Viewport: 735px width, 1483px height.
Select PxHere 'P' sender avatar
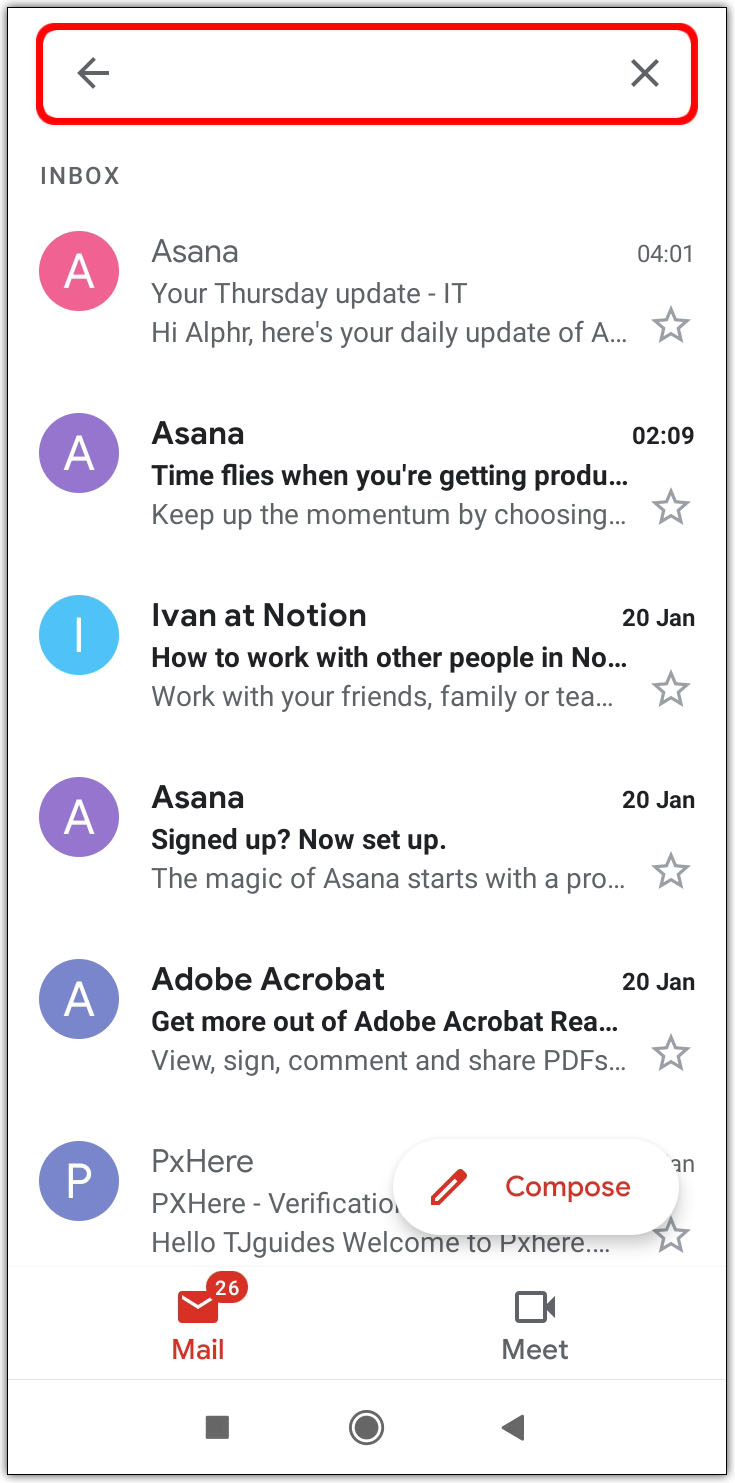[79, 1181]
